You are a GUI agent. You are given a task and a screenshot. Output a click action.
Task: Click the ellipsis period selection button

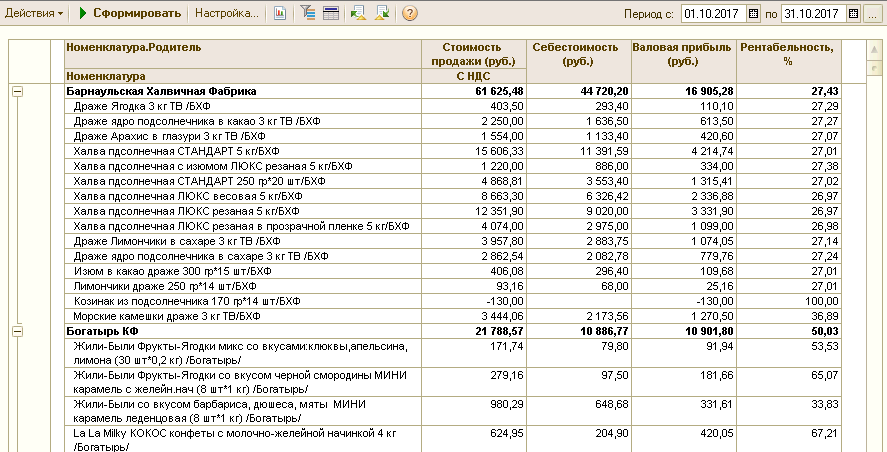(x=873, y=14)
